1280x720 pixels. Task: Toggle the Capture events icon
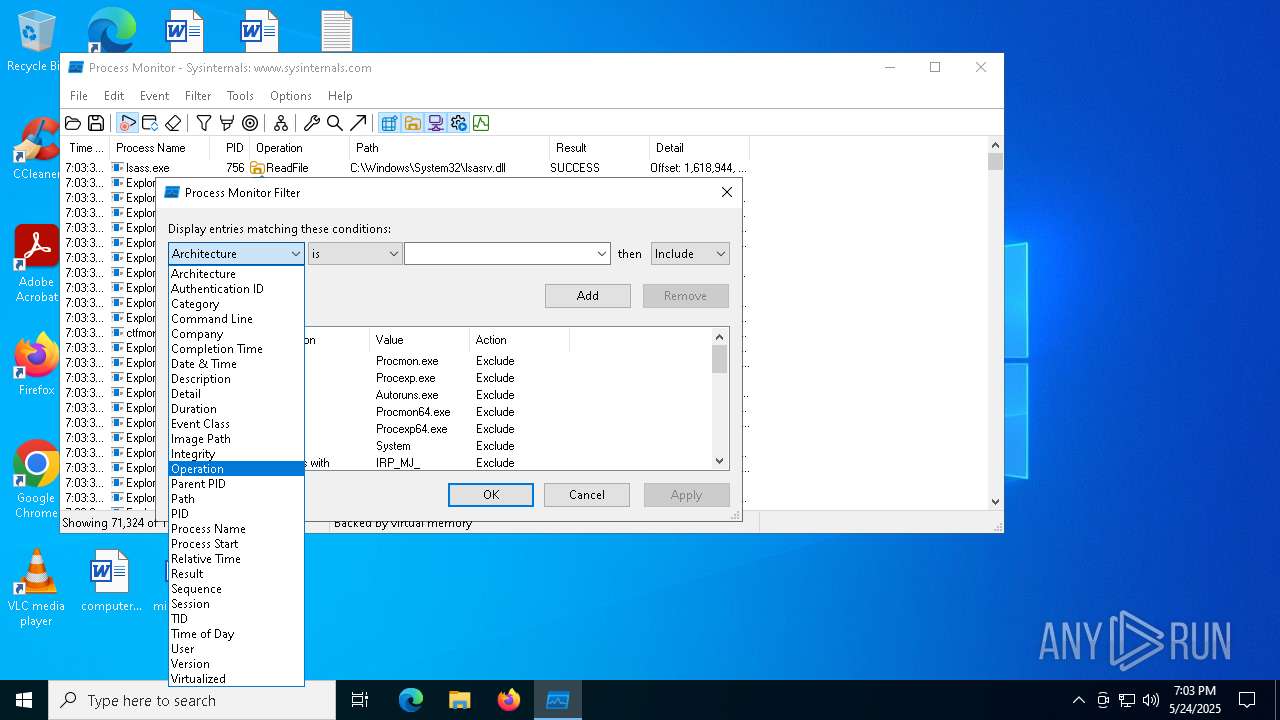click(127, 123)
